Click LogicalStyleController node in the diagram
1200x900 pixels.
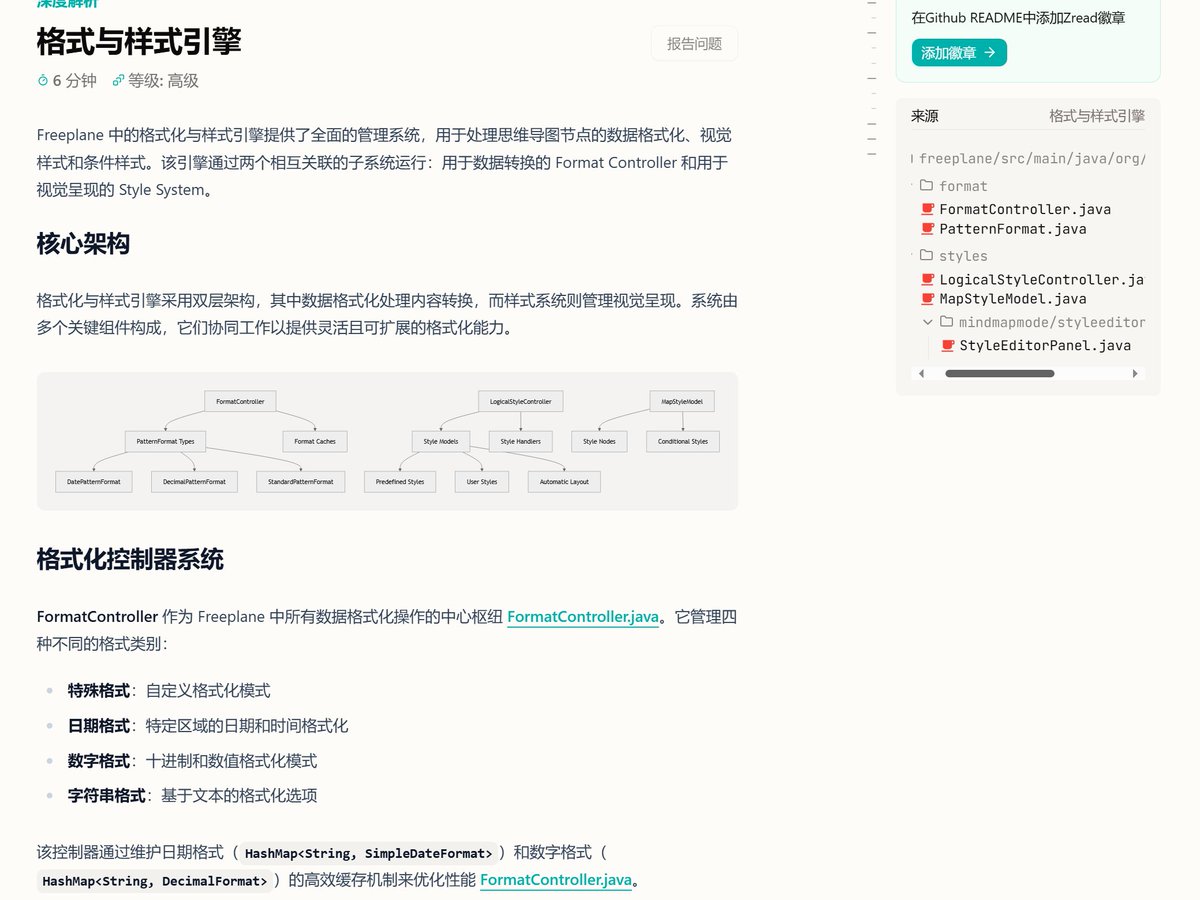pyautogui.click(x=520, y=401)
